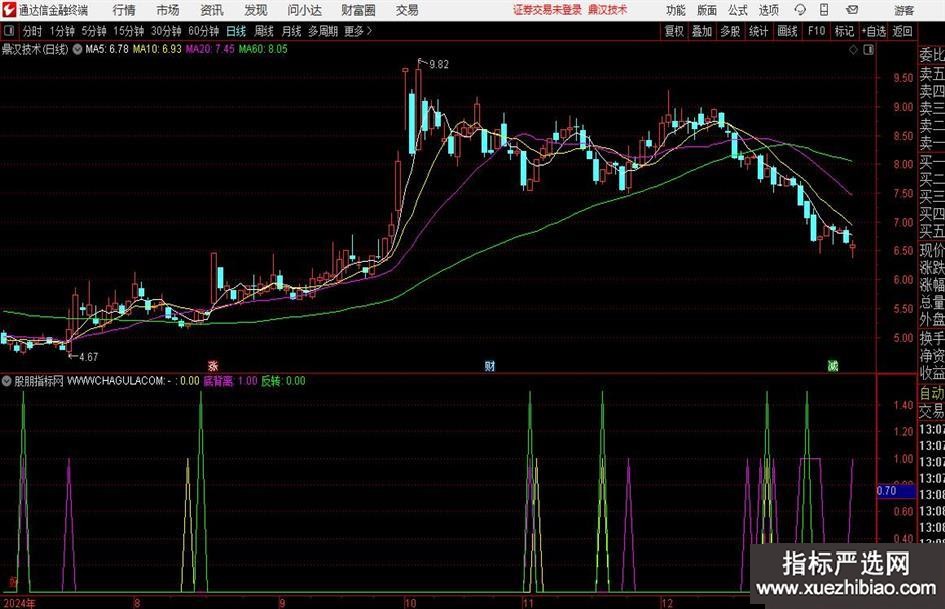Switch to the 60分钟 period tab
This screenshot has width=945, height=609.
pyautogui.click(x=203, y=31)
